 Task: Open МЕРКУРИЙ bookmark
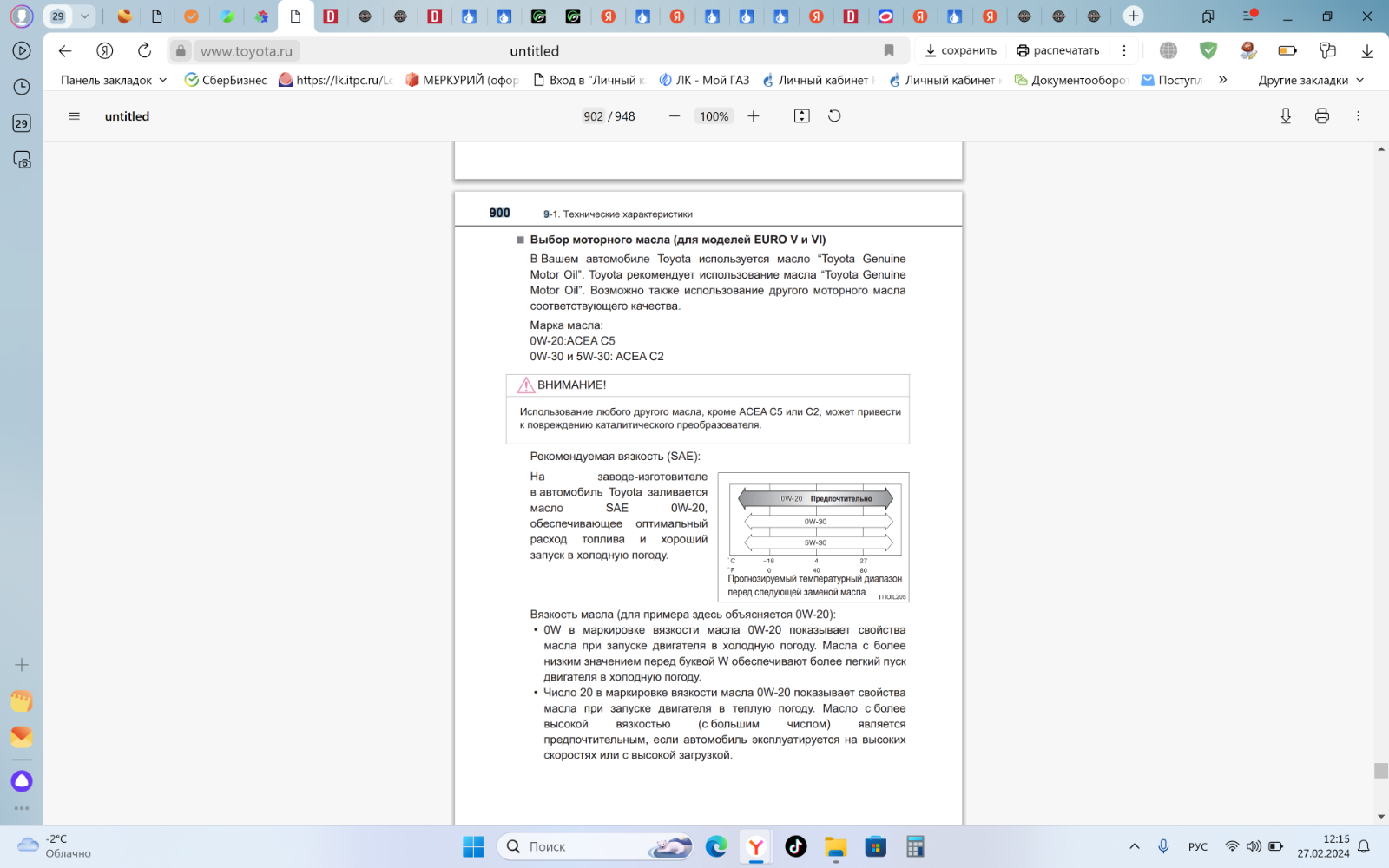point(462,80)
